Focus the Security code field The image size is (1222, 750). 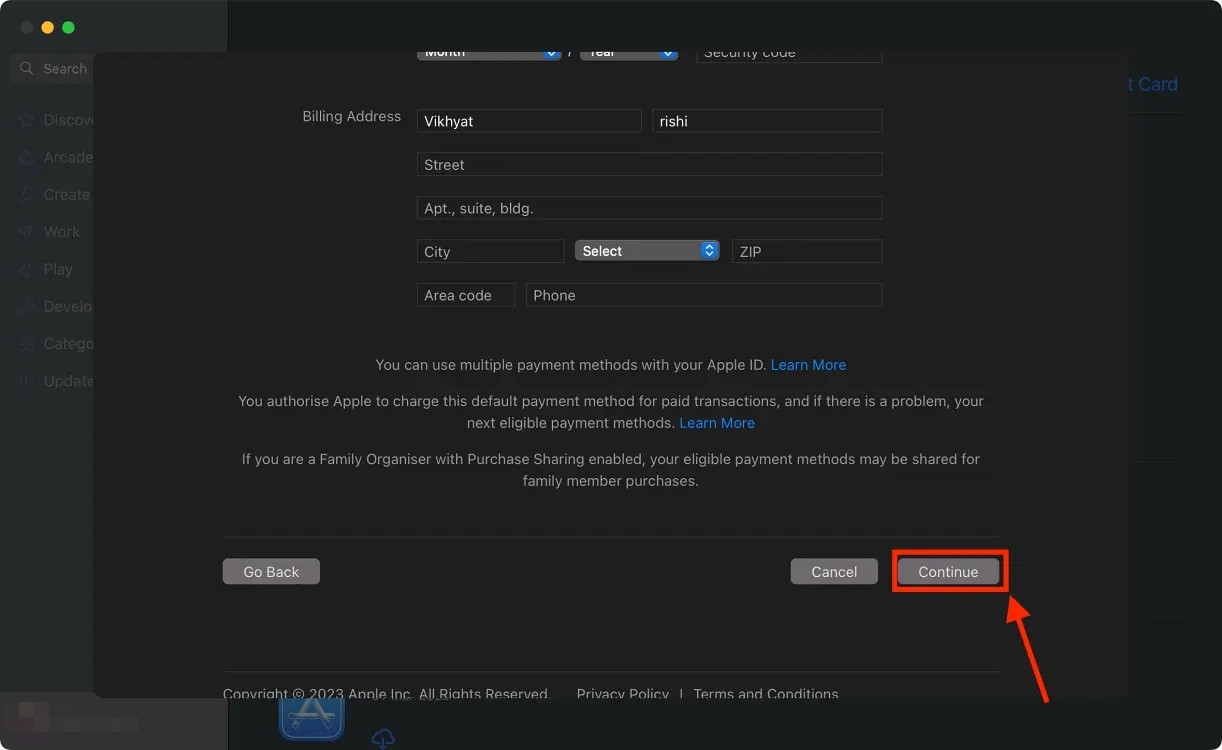click(x=789, y=54)
